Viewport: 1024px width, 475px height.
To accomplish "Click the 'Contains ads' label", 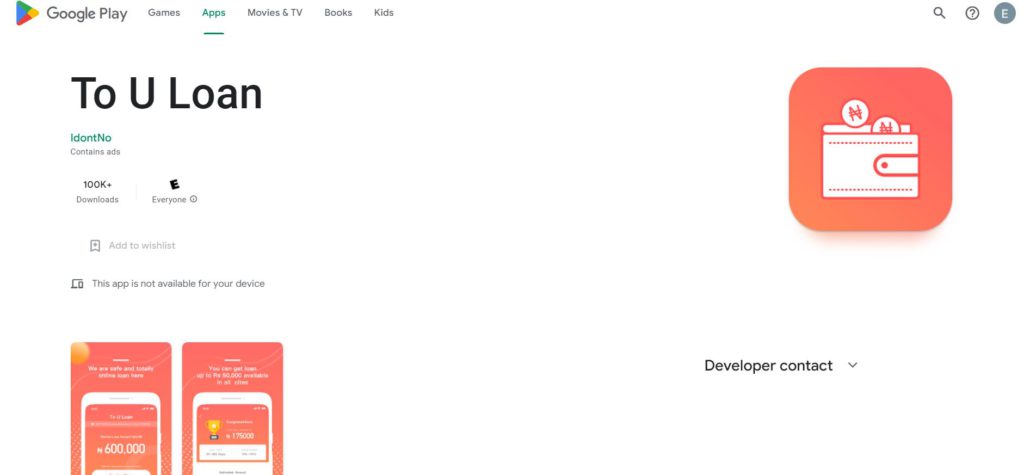I will pyautogui.click(x=95, y=152).
